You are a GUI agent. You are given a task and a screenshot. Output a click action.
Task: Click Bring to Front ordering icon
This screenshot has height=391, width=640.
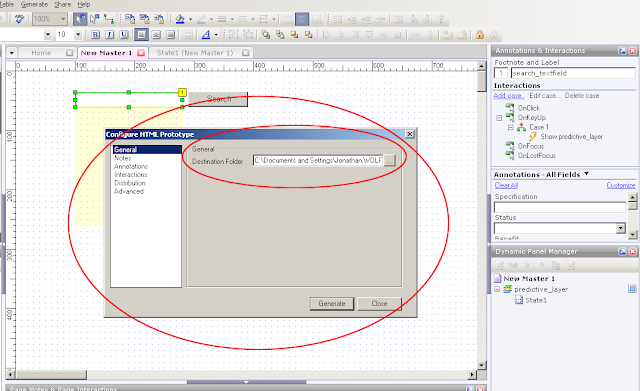coord(266,35)
